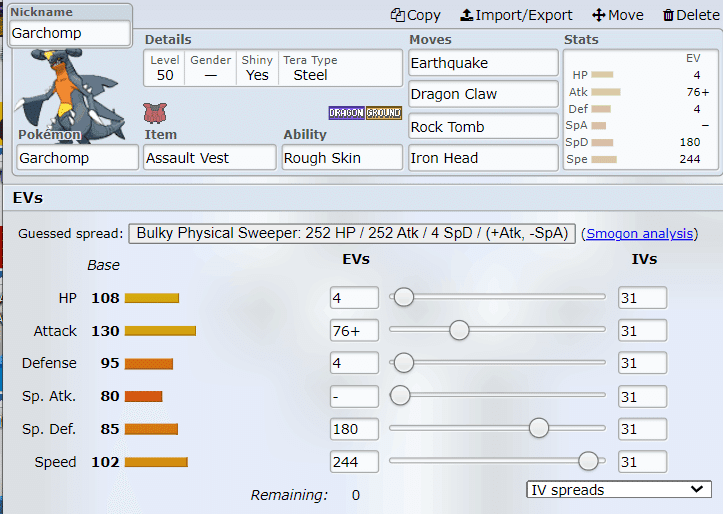The width and height of the screenshot is (723, 514).
Task: Click the Sp. Atk. IV input box
Action: [642, 396]
